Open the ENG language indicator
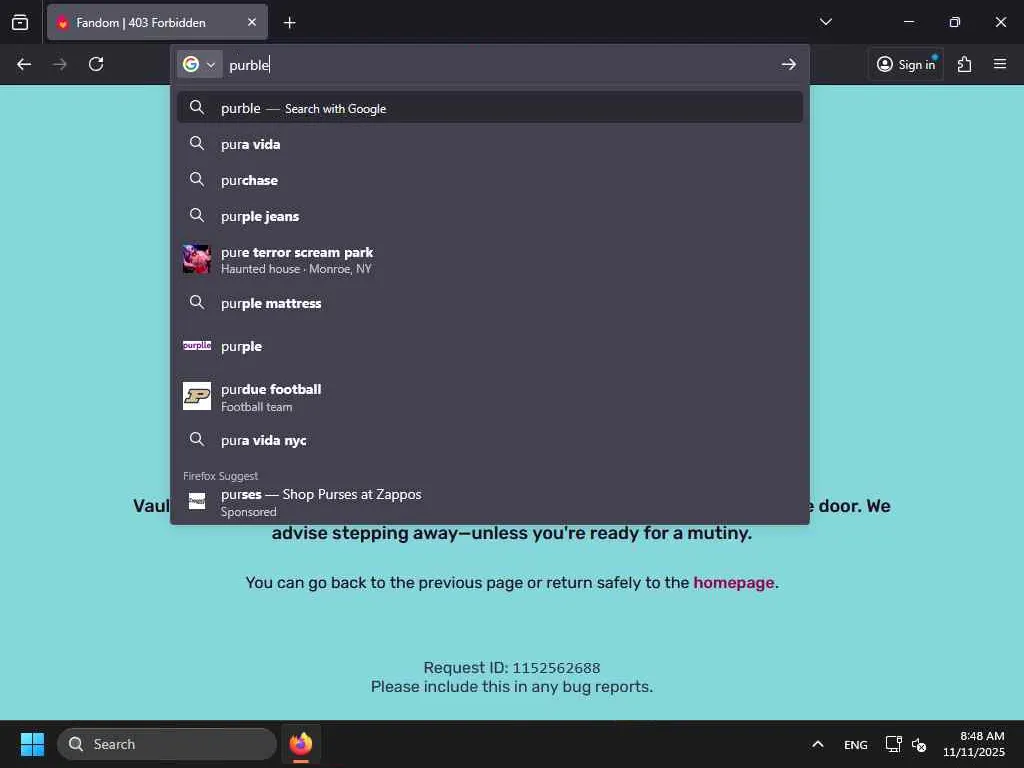This screenshot has width=1024, height=768. click(x=856, y=744)
